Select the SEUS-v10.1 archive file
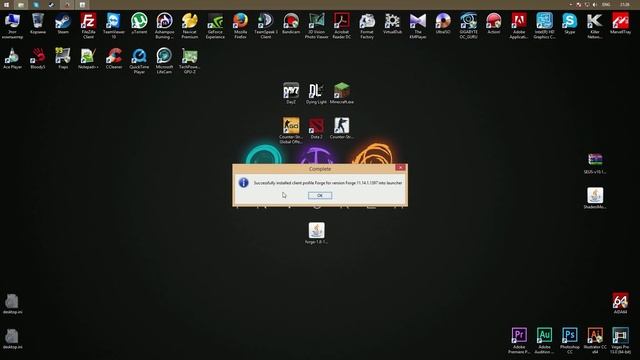 tap(595, 163)
